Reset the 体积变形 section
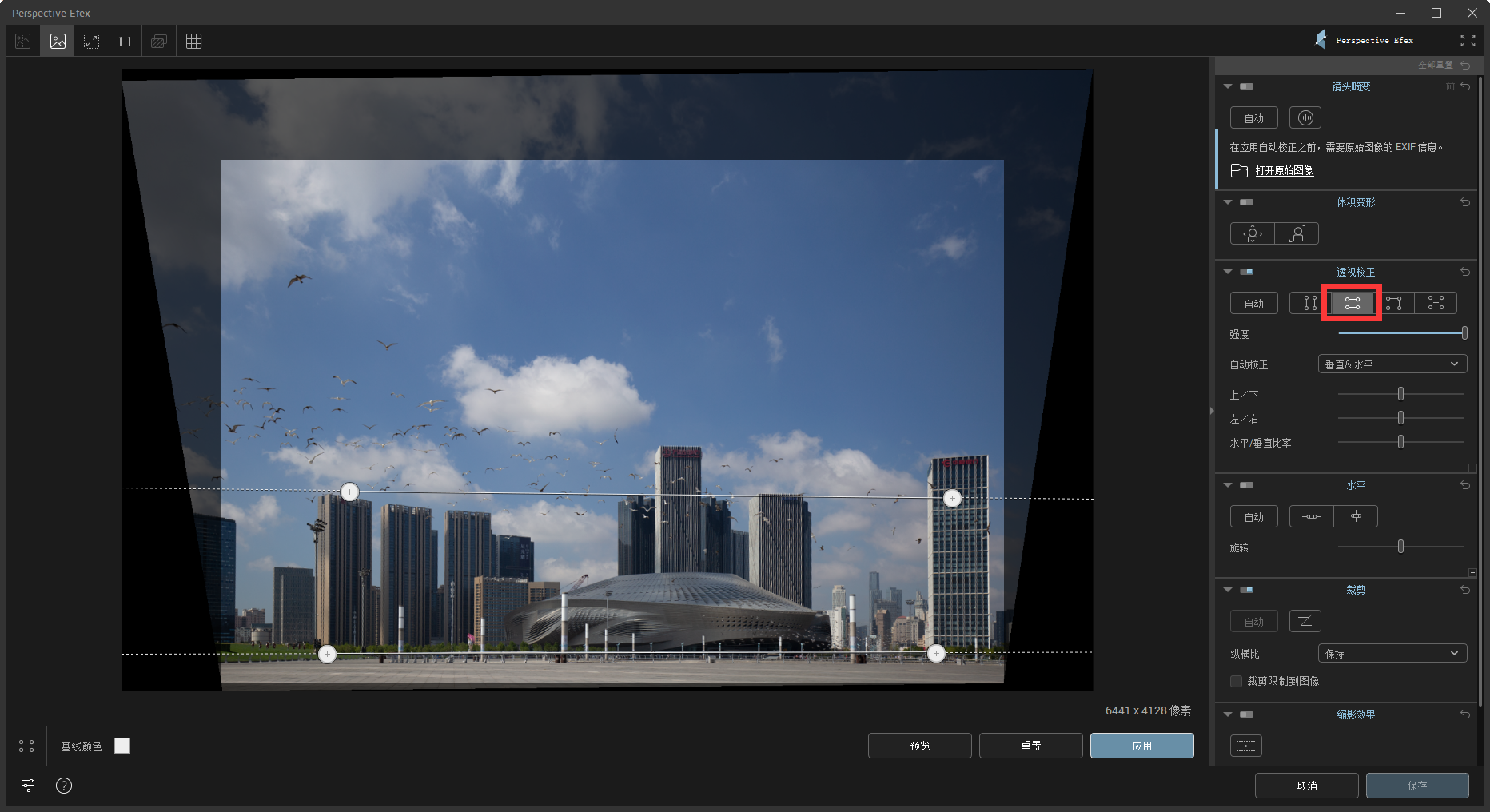This screenshot has height=812, width=1490. (1465, 202)
